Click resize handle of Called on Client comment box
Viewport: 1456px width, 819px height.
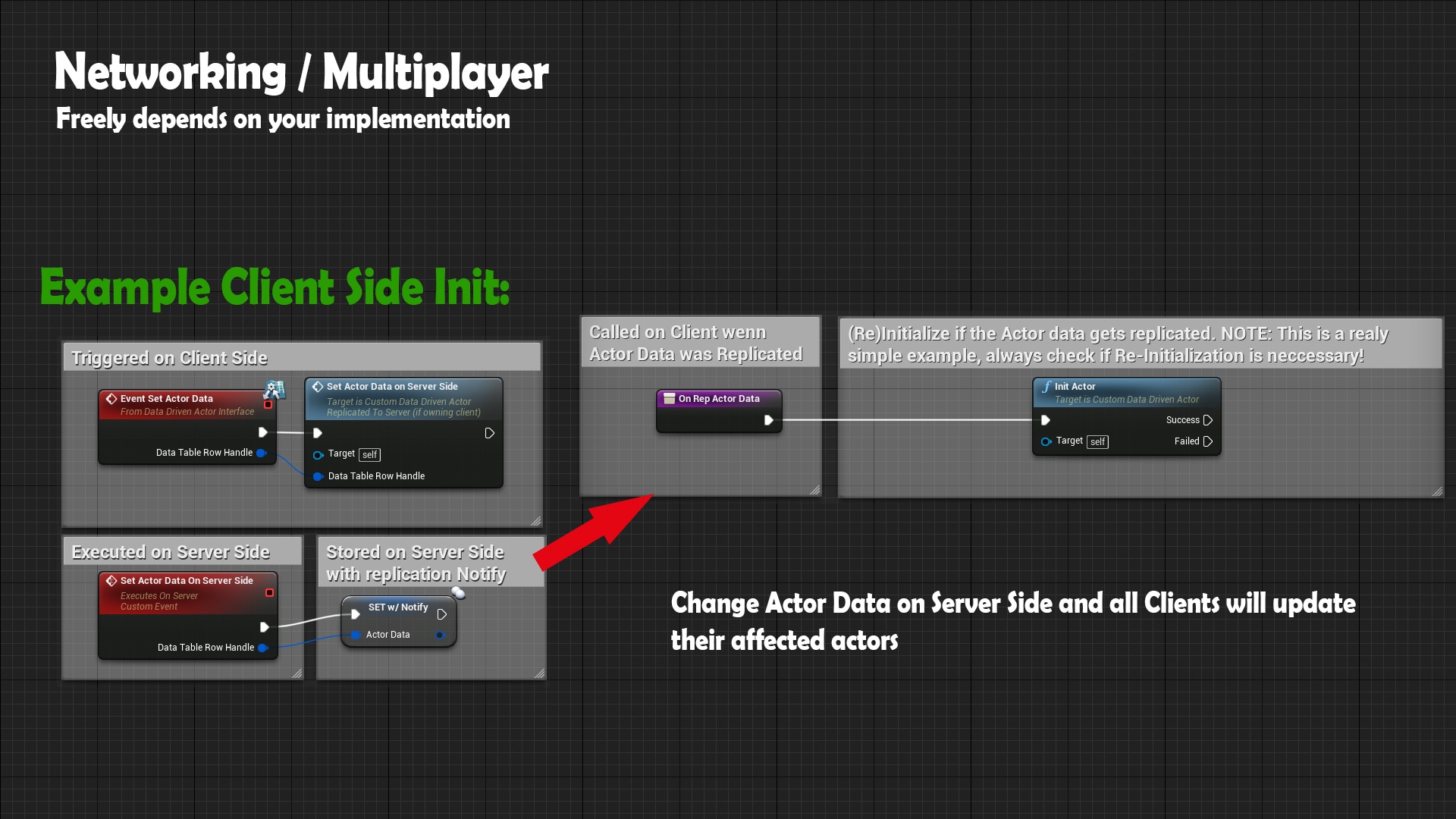pyautogui.click(x=814, y=490)
